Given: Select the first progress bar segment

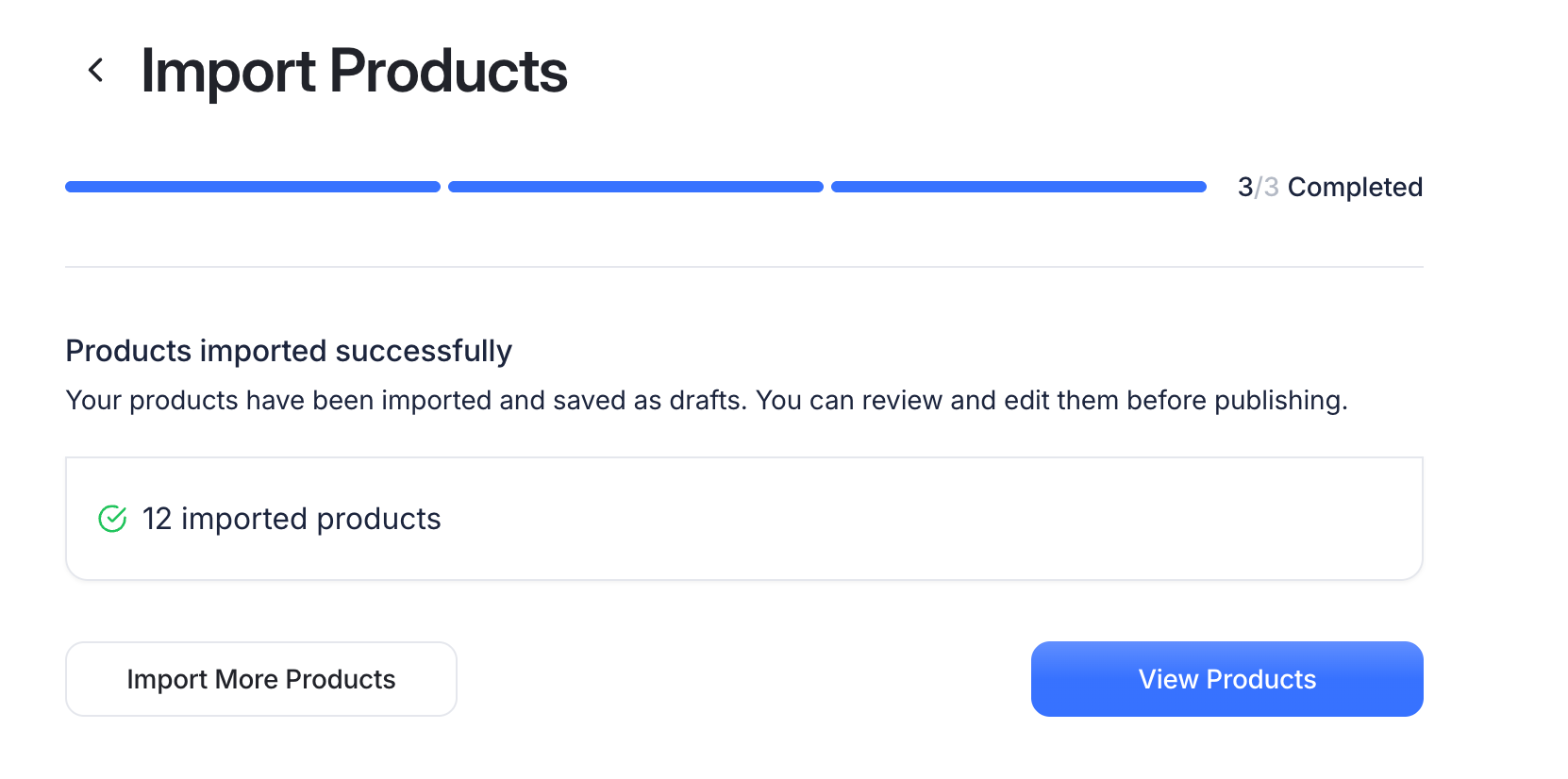Looking at the screenshot, I should [253, 187].
